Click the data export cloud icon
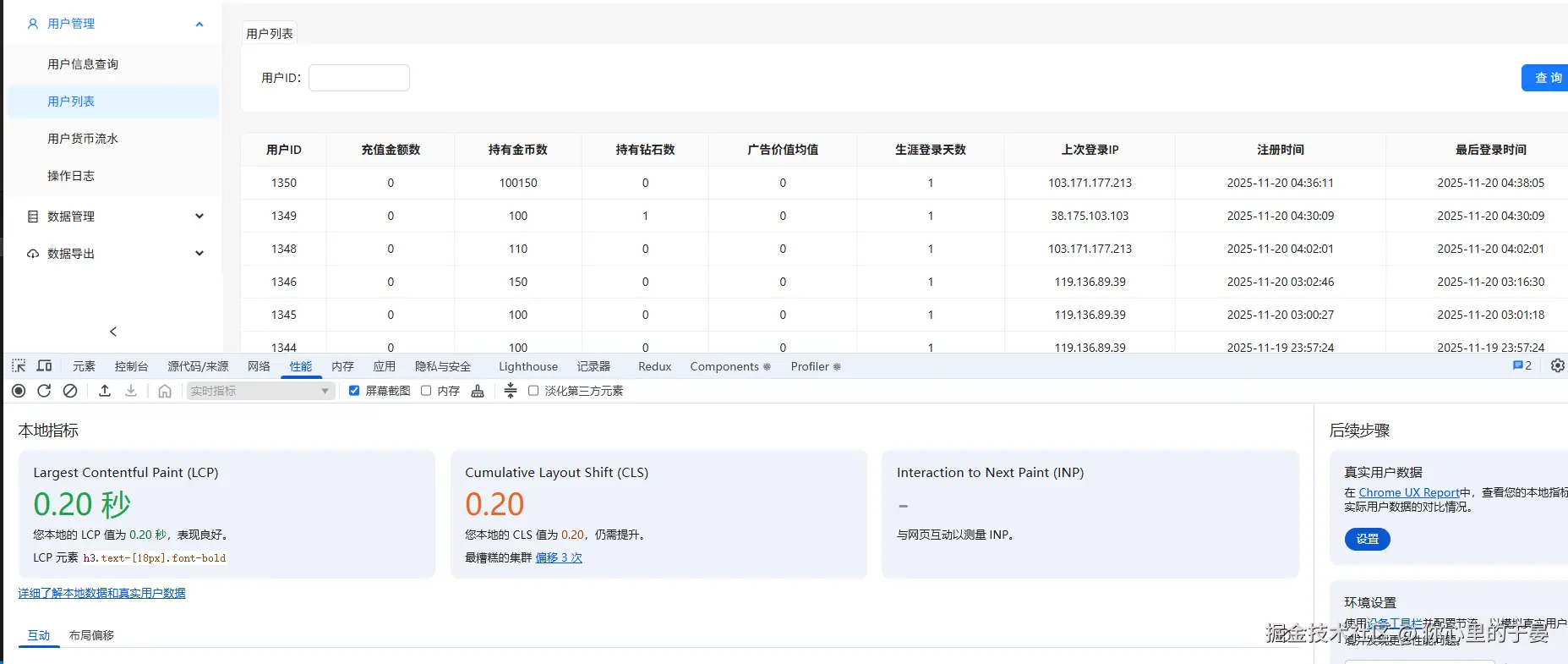 (x=33, y=254)
